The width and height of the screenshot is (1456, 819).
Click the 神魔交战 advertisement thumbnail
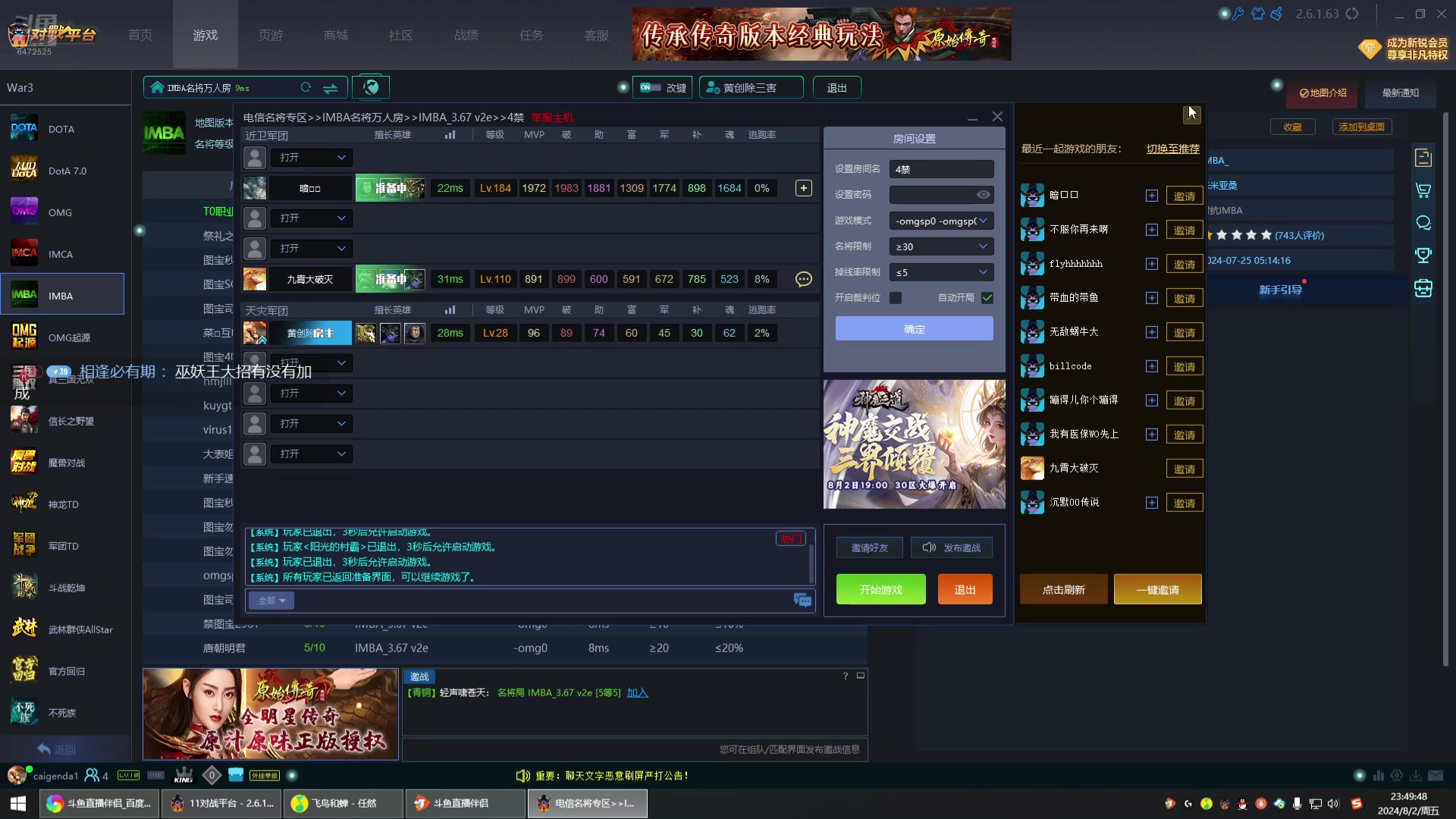pos(915,444)
